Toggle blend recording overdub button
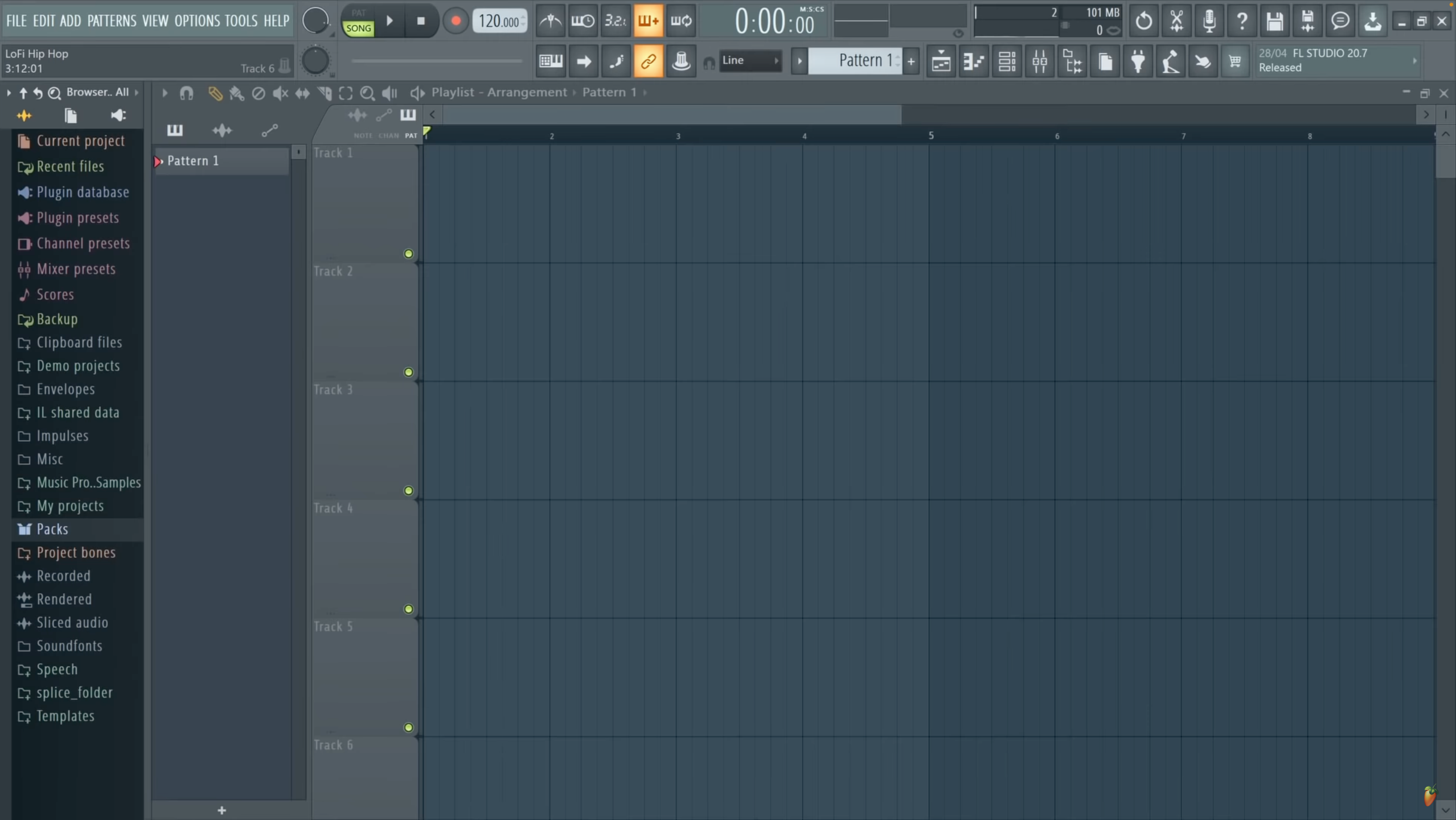Image resolution: width=1456 pixels, height=820 pixels. click(648, 21)
